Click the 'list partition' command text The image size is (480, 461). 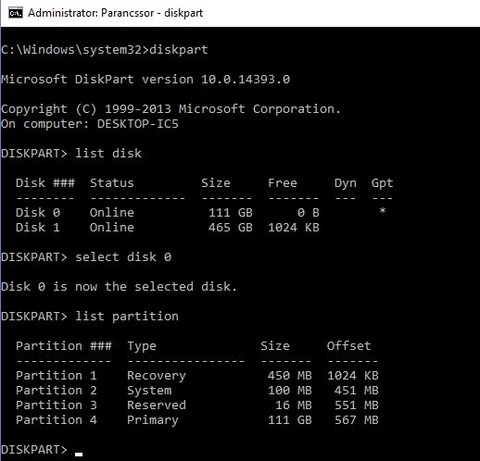point(127,316)
